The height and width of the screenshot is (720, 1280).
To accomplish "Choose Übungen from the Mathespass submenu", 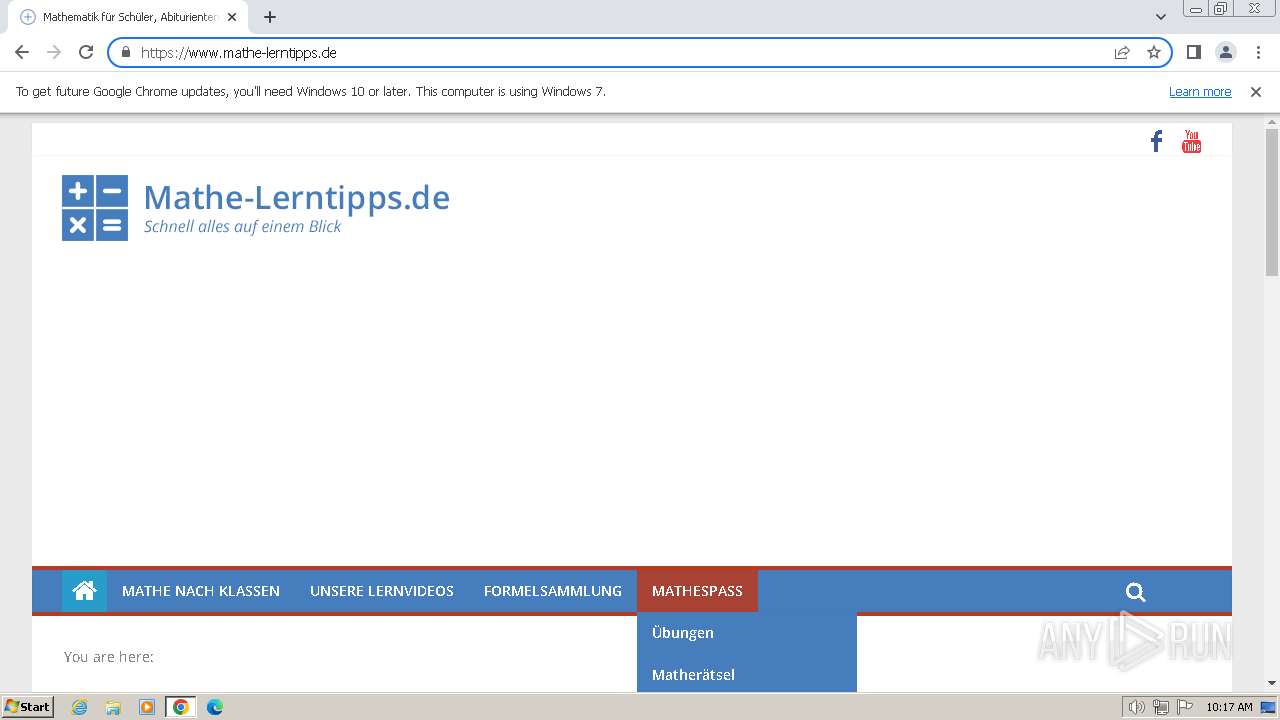I will click(747, 633).
